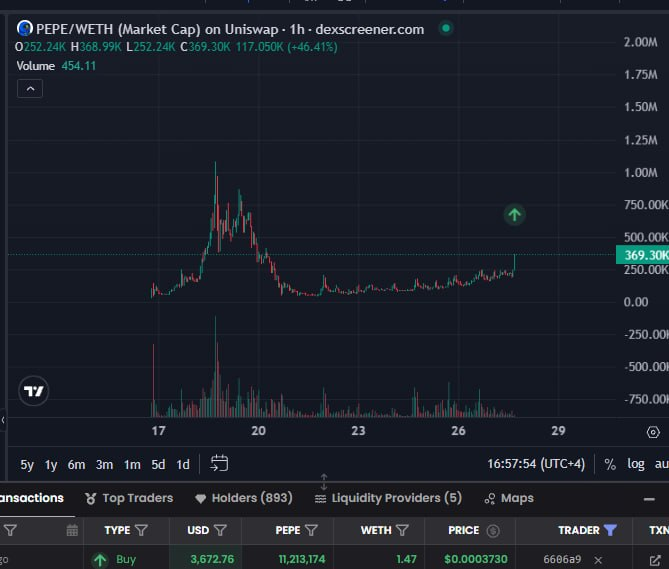Remove trader filter 6606a9 with X
The image size is (669, 569).
tap(598, 560)
